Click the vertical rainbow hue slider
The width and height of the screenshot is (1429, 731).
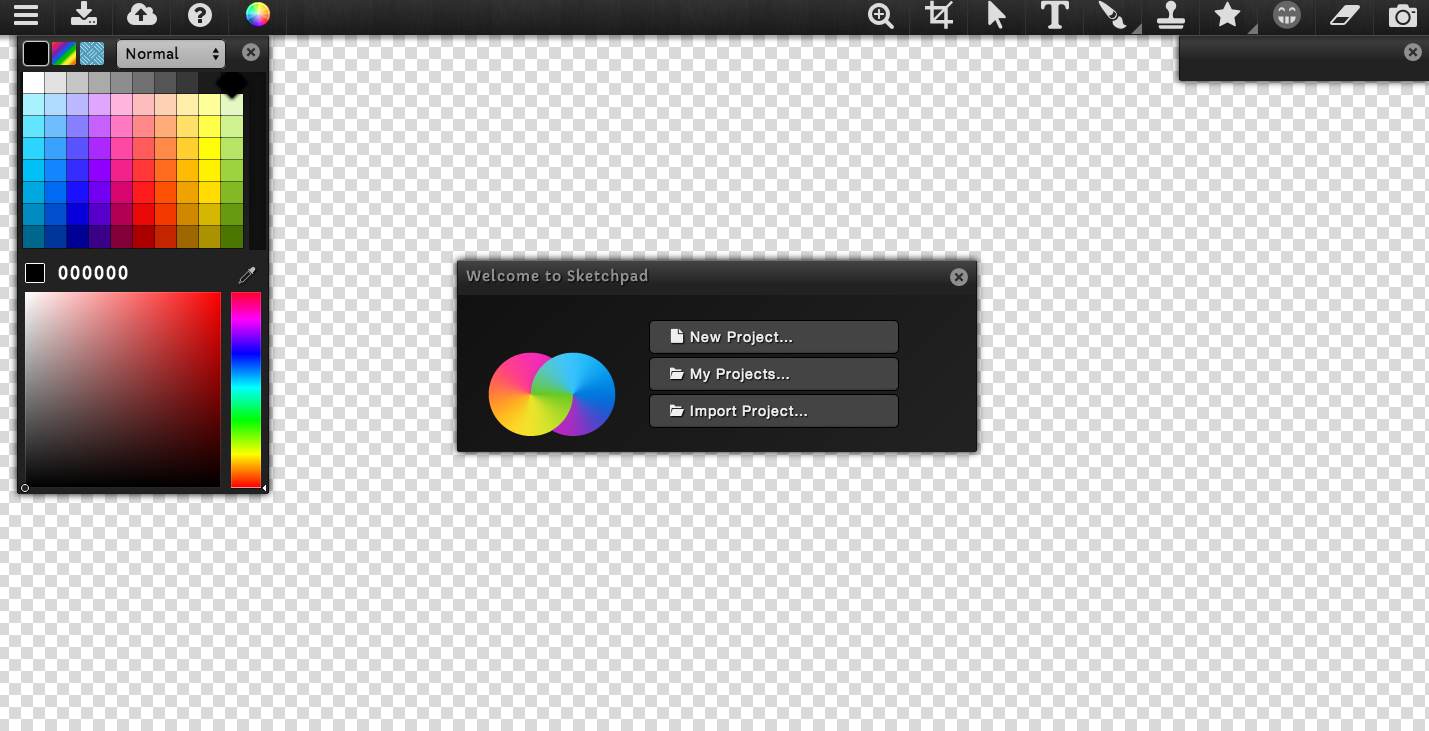246,389
